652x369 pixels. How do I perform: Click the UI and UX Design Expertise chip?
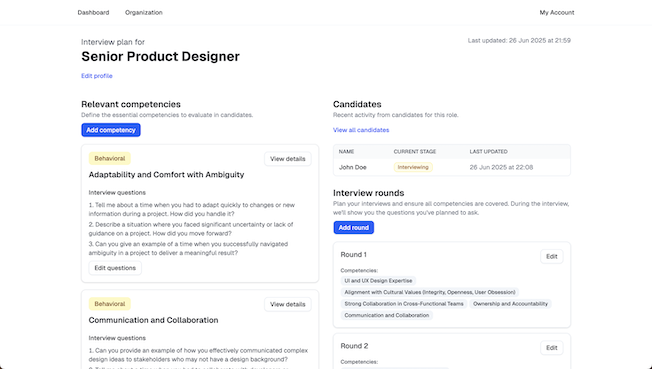click(x=378, y=281)
